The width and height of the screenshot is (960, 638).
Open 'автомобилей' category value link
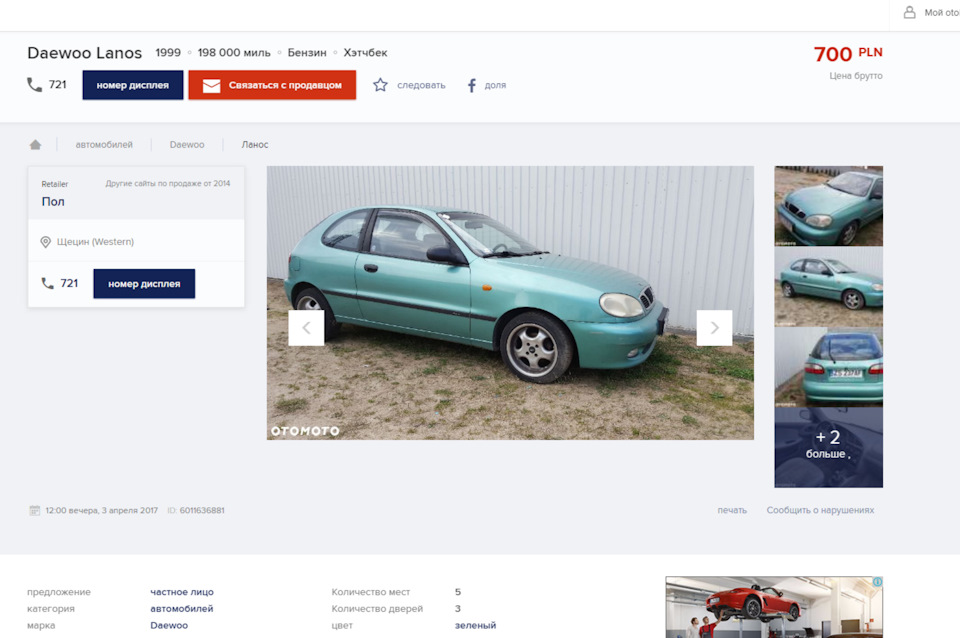(182, 609)
